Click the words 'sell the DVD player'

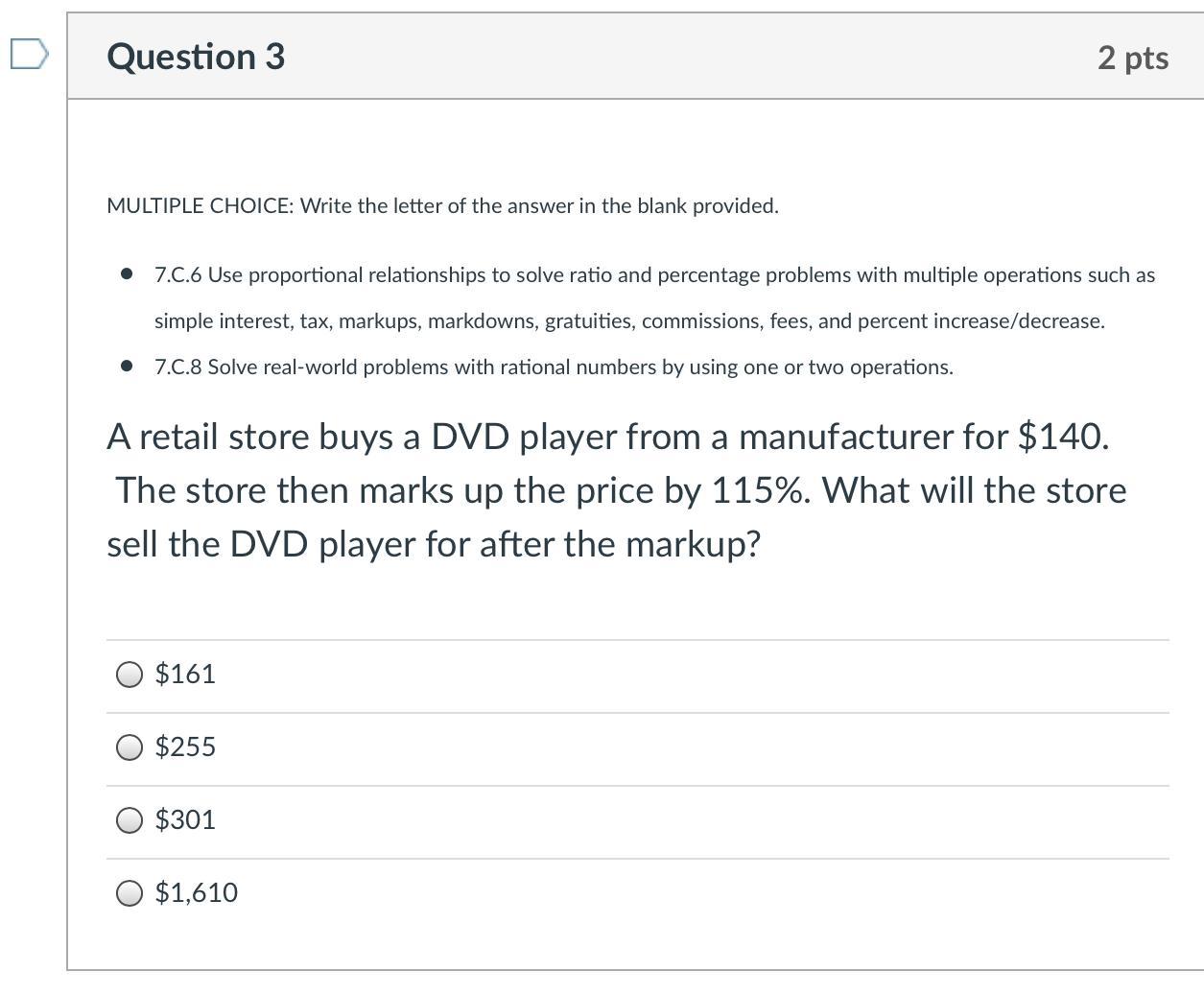pyautogui.click(x=256, y=545)
